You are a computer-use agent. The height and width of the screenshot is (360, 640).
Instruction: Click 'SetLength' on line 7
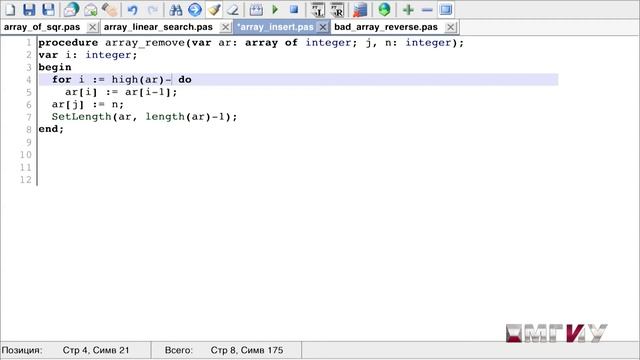(81, 117)
